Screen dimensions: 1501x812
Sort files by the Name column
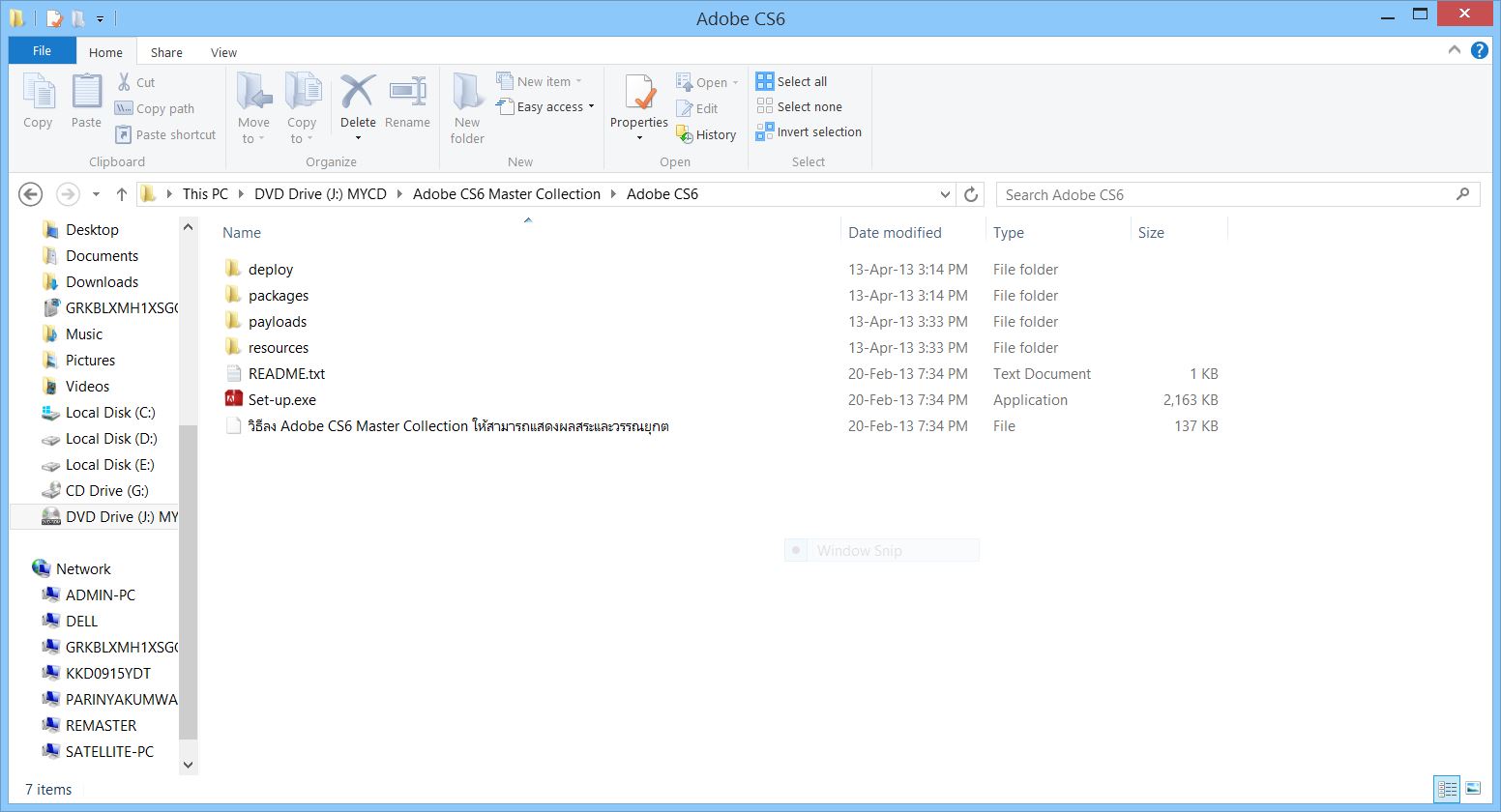click(242, 232)
